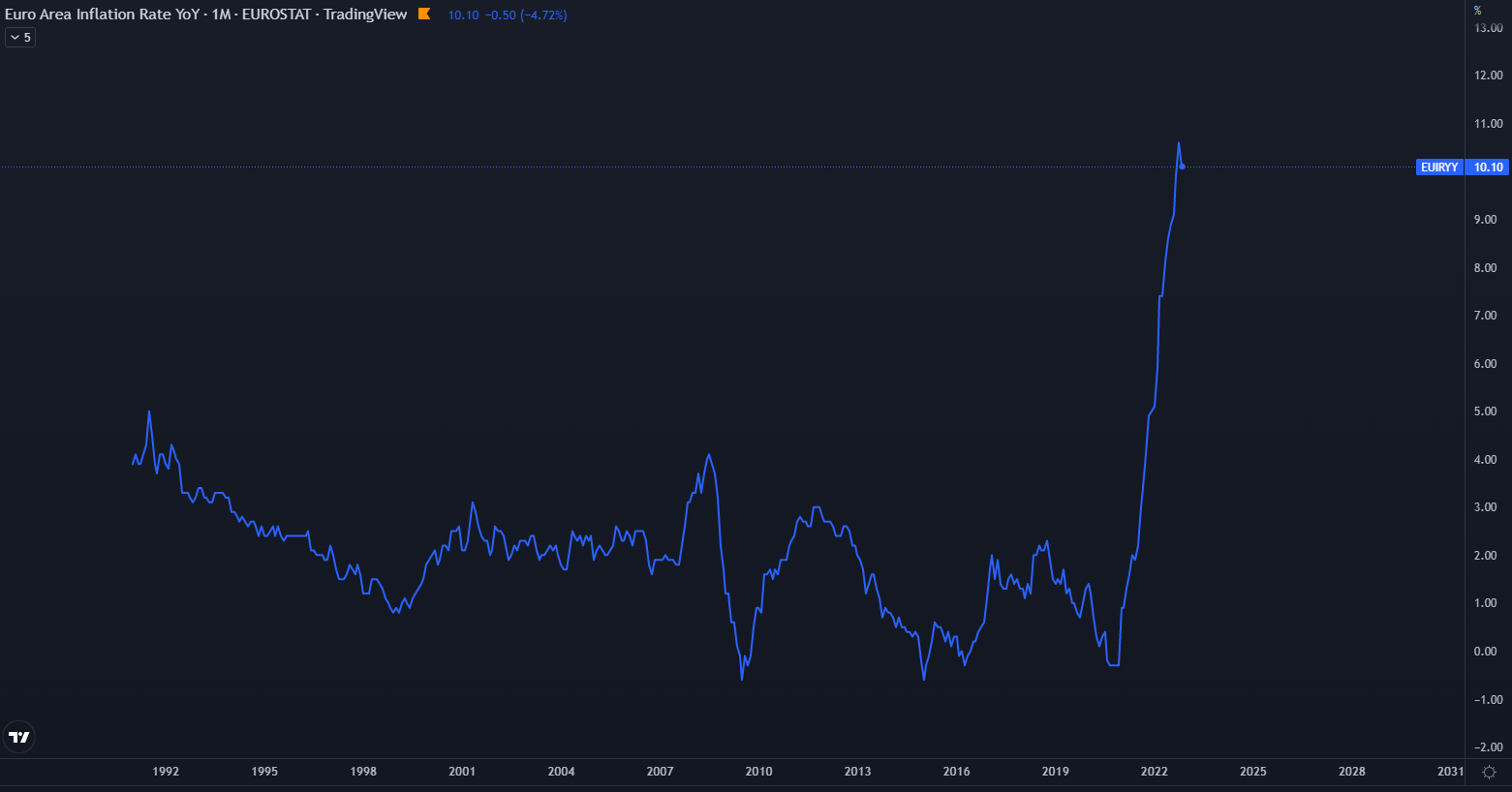
Task: Click the 2031 label on the time axis
Action: [x=1450, y=772]
